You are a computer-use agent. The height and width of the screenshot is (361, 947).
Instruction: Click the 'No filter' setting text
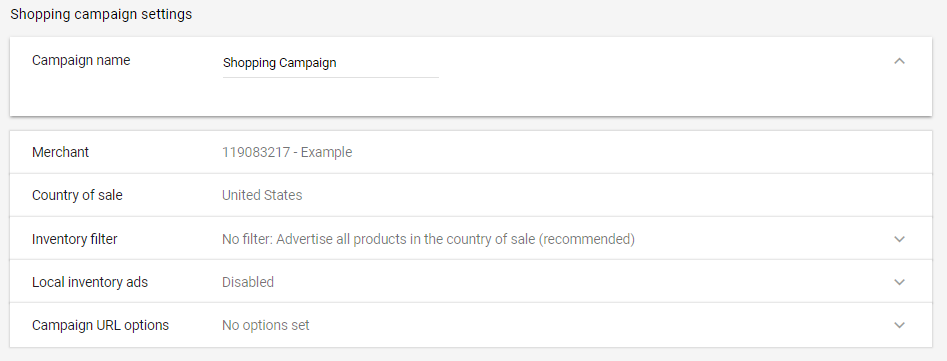point(247,239)
